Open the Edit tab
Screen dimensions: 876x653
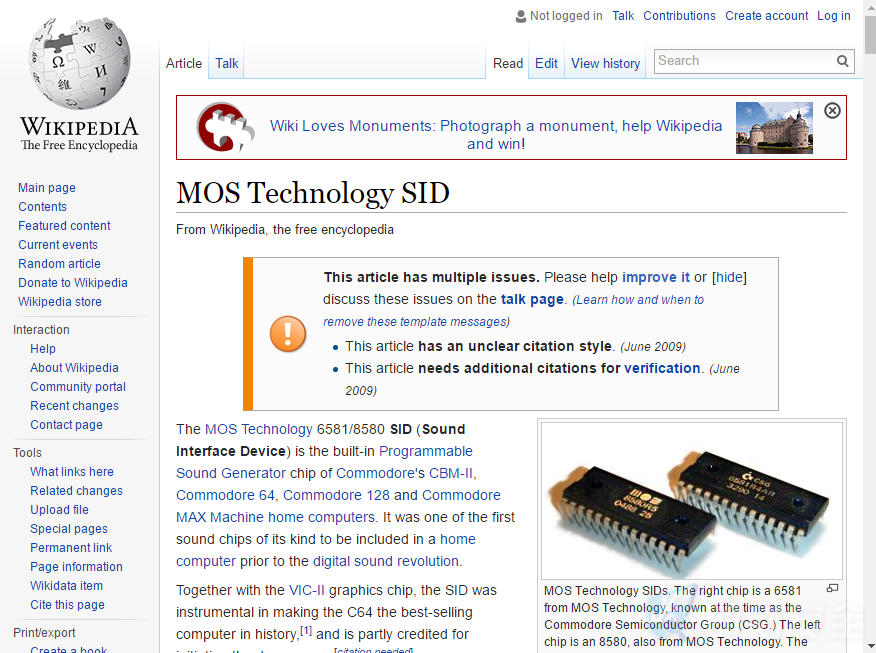(546, 64)
